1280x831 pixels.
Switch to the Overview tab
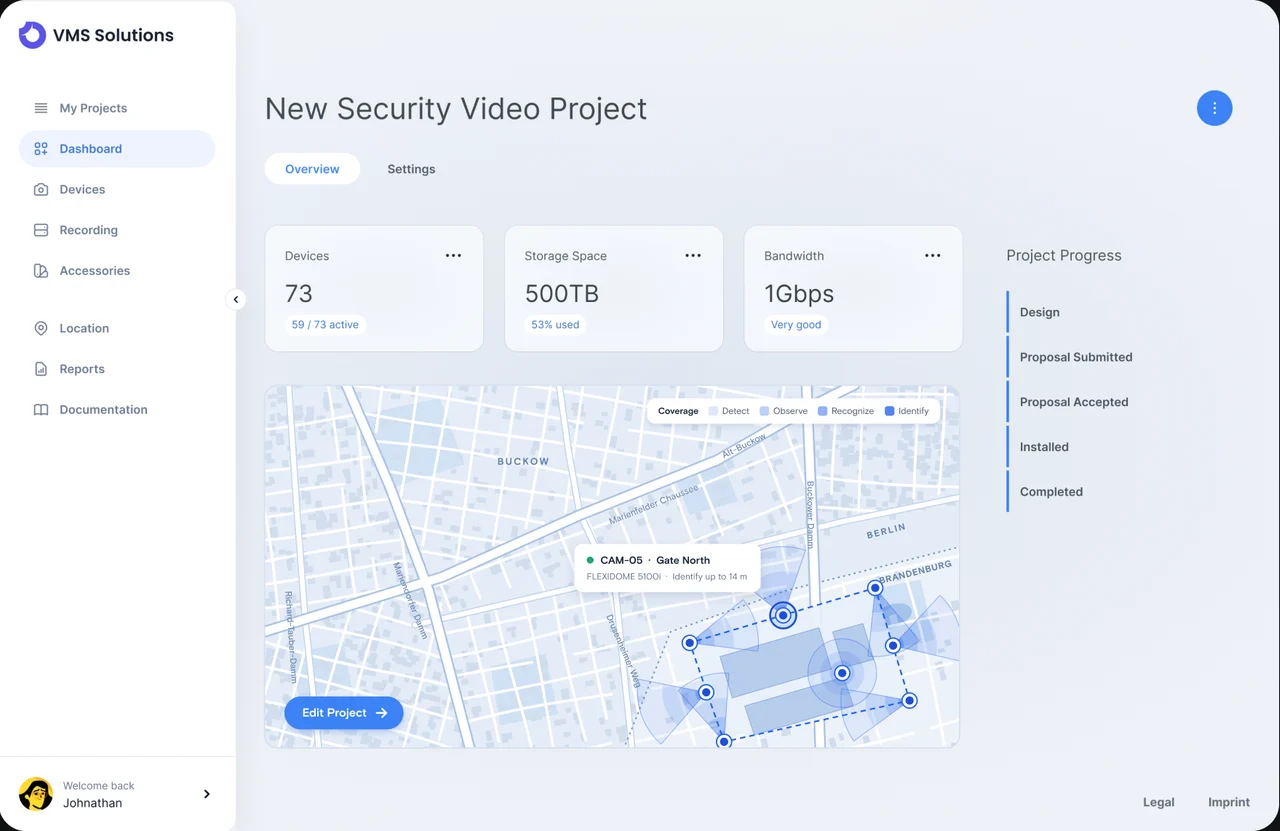pyautogui.click(x=312, y=169)
